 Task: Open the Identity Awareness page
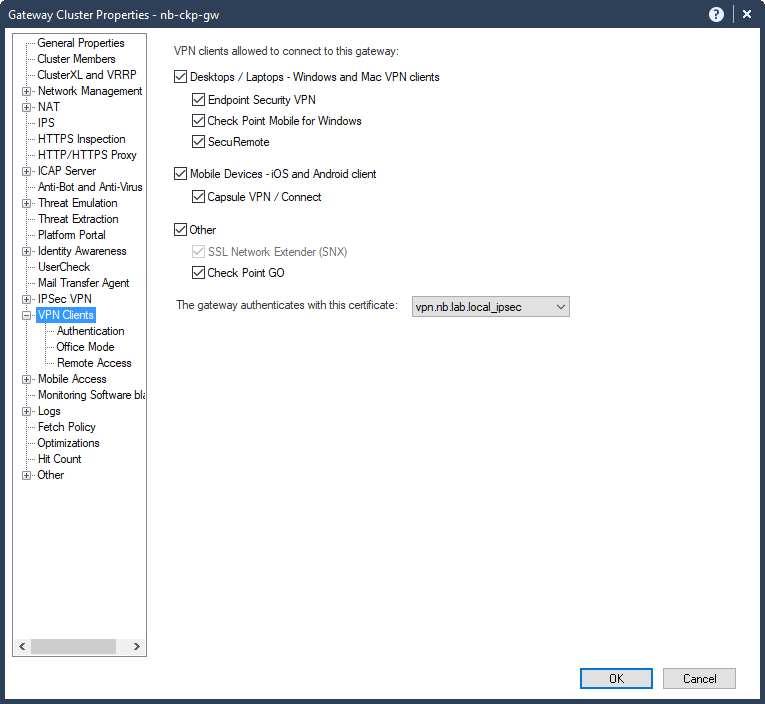point(82,251)
